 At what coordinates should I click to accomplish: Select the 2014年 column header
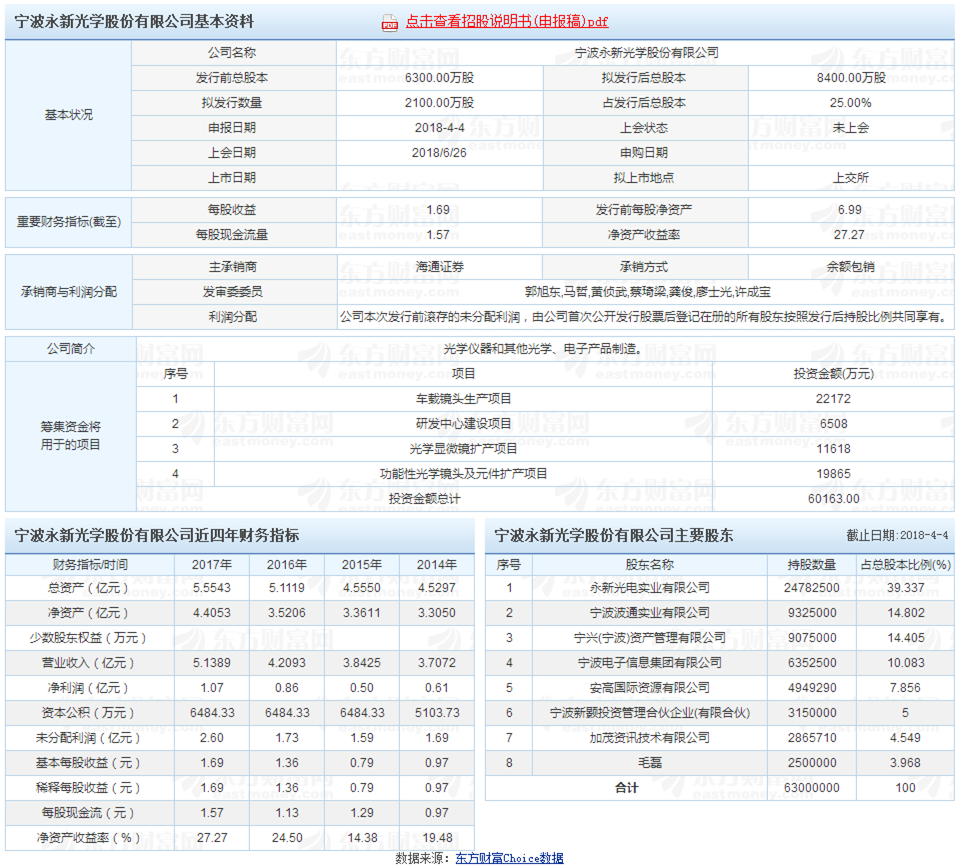[436, 563]
